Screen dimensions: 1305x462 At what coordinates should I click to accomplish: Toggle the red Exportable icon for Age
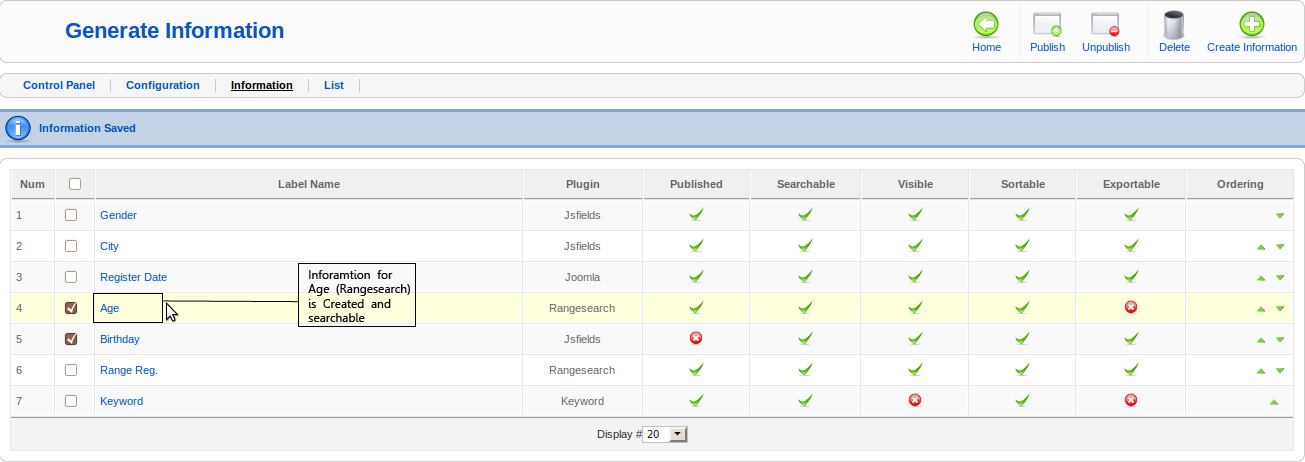coord(1131,307)
